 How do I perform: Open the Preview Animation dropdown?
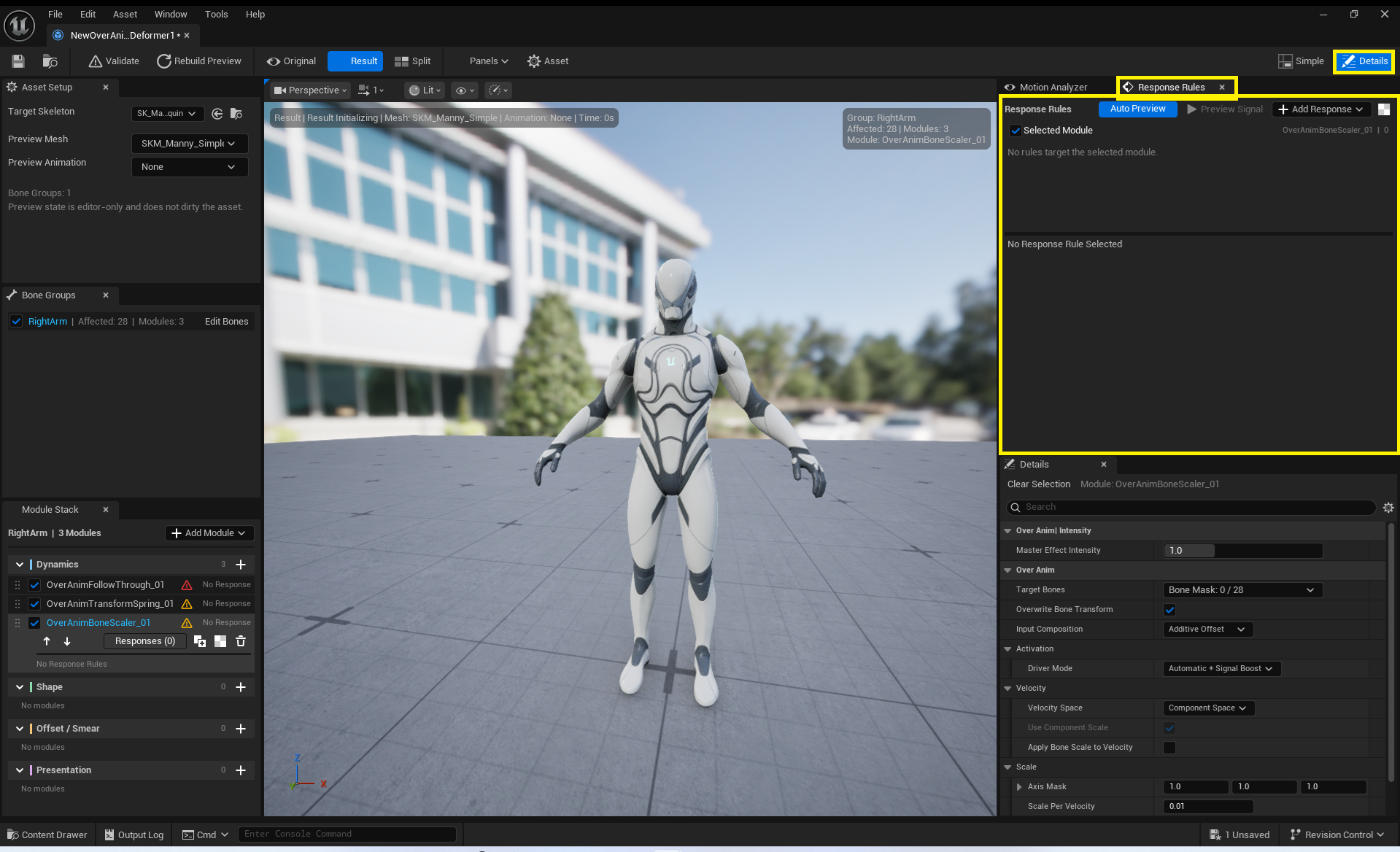point(189,167)
